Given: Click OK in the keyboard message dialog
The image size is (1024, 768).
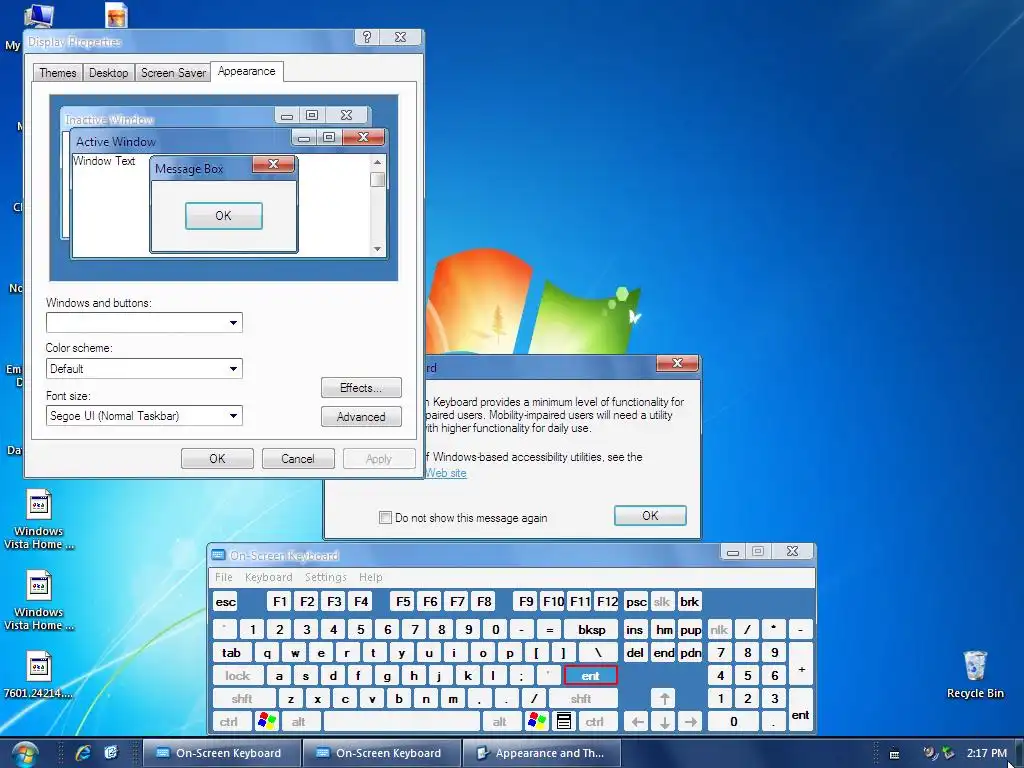Looking at the screenshot, I should click(x=650, y=515).
